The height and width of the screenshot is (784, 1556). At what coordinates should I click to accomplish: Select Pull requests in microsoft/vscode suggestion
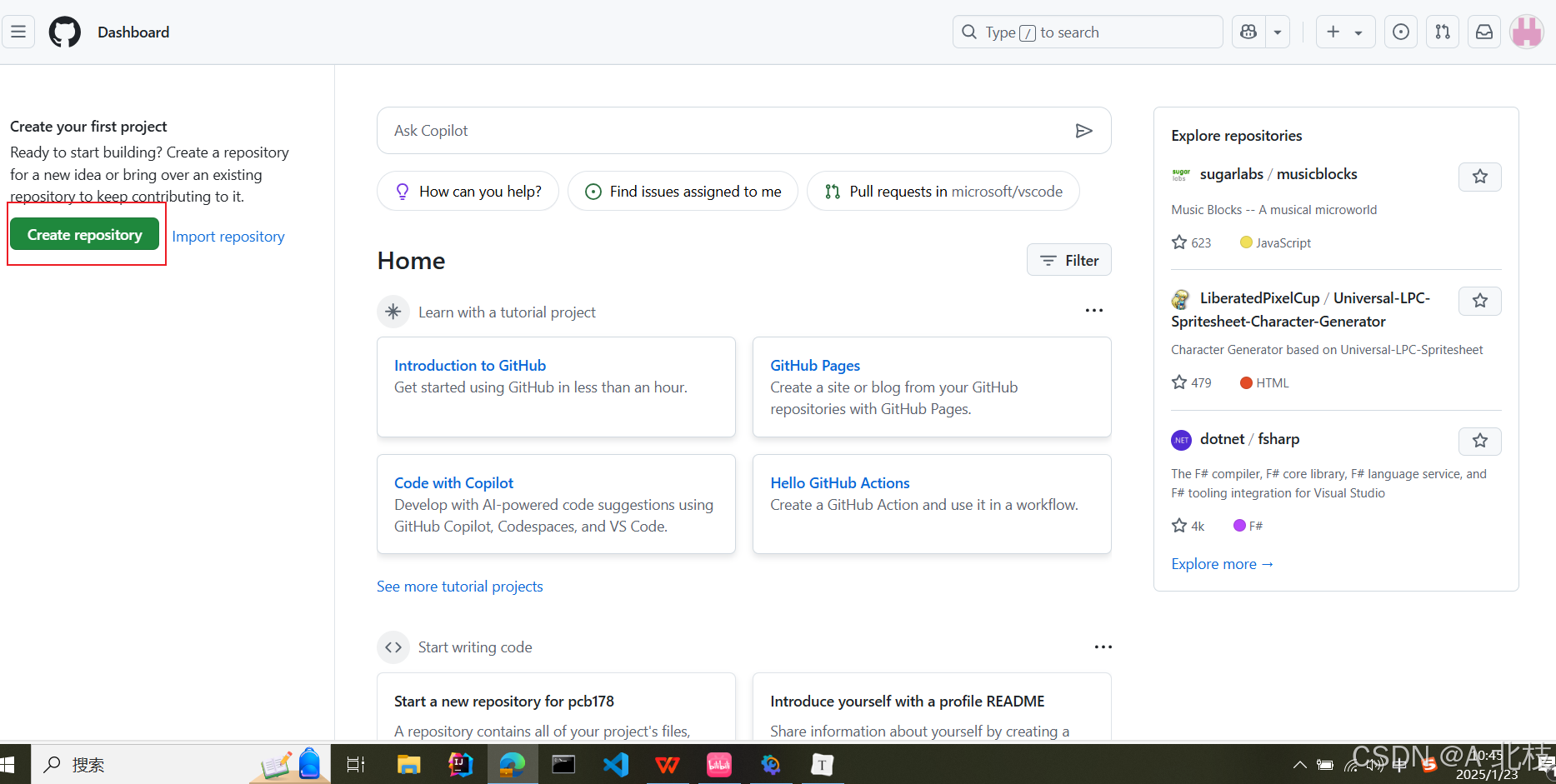click(x=943, y=192)
